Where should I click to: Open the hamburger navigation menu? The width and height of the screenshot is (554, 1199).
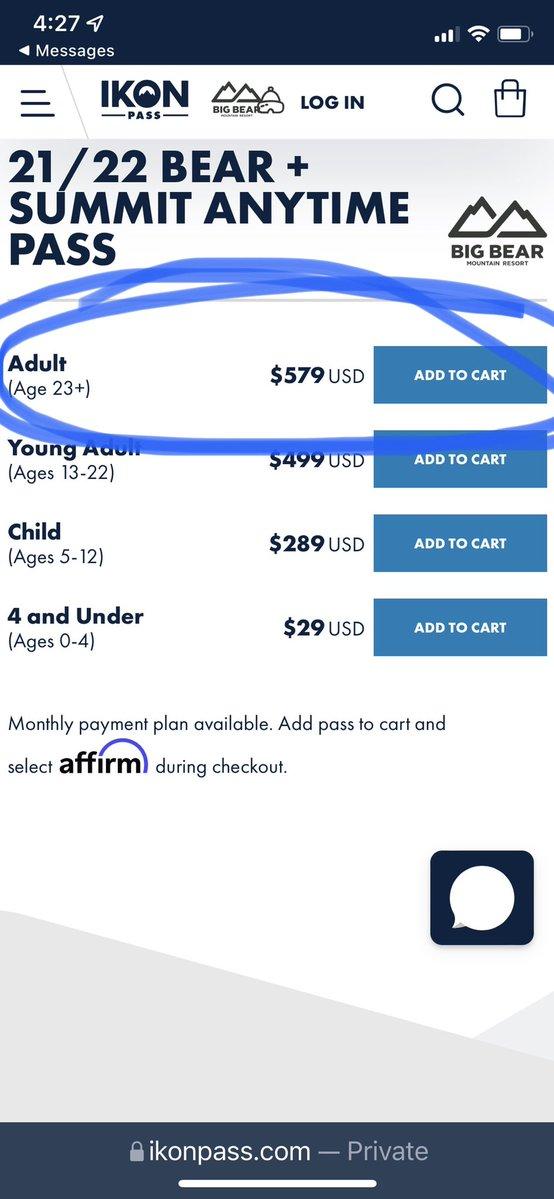tap(37, 102)
